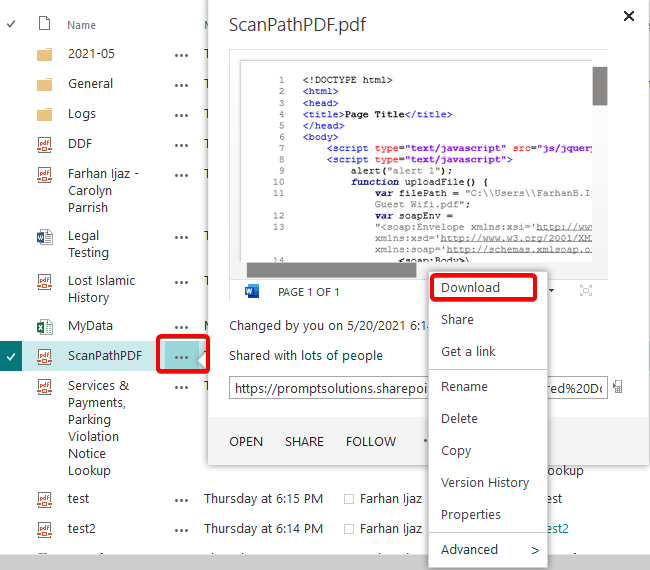Click the FOLLOW button in callout

pos(371,441)
